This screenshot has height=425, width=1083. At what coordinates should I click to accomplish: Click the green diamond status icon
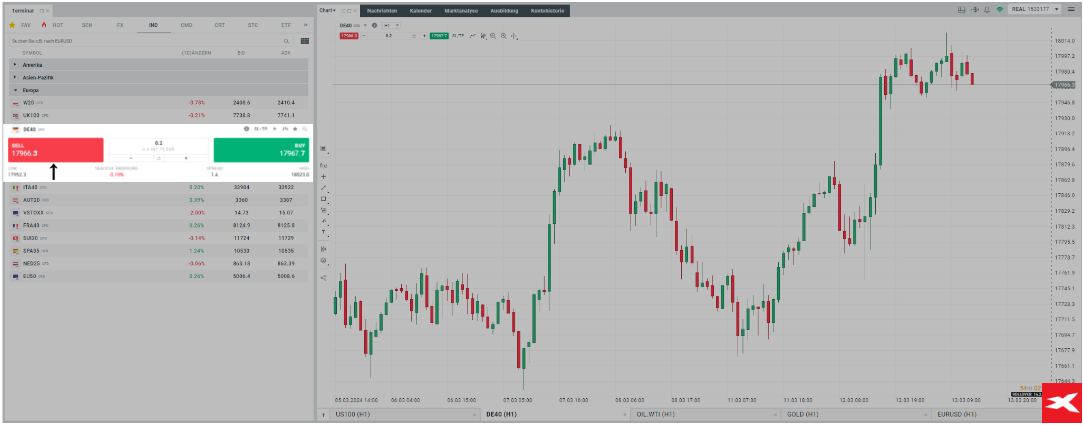[x=999, y=9]
